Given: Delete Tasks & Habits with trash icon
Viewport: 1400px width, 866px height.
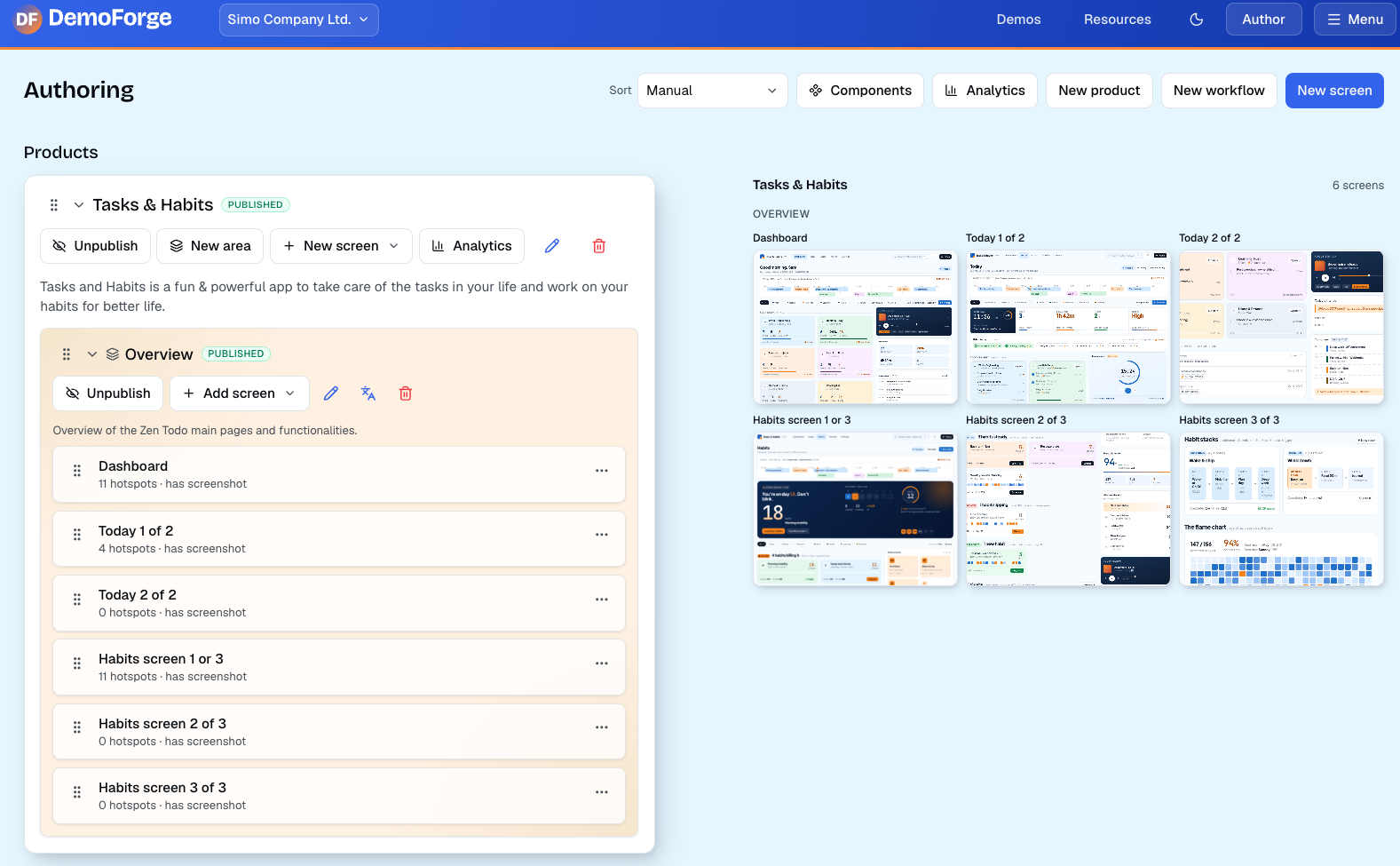Looking at the screenshot, I should pos(599,246).
